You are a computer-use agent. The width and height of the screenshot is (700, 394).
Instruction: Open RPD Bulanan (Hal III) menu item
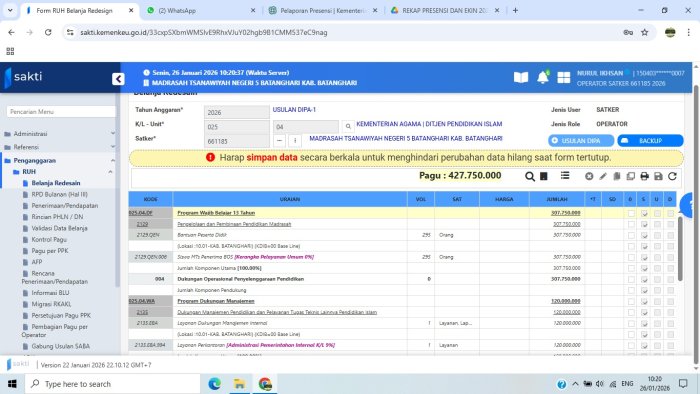(59, 195)
